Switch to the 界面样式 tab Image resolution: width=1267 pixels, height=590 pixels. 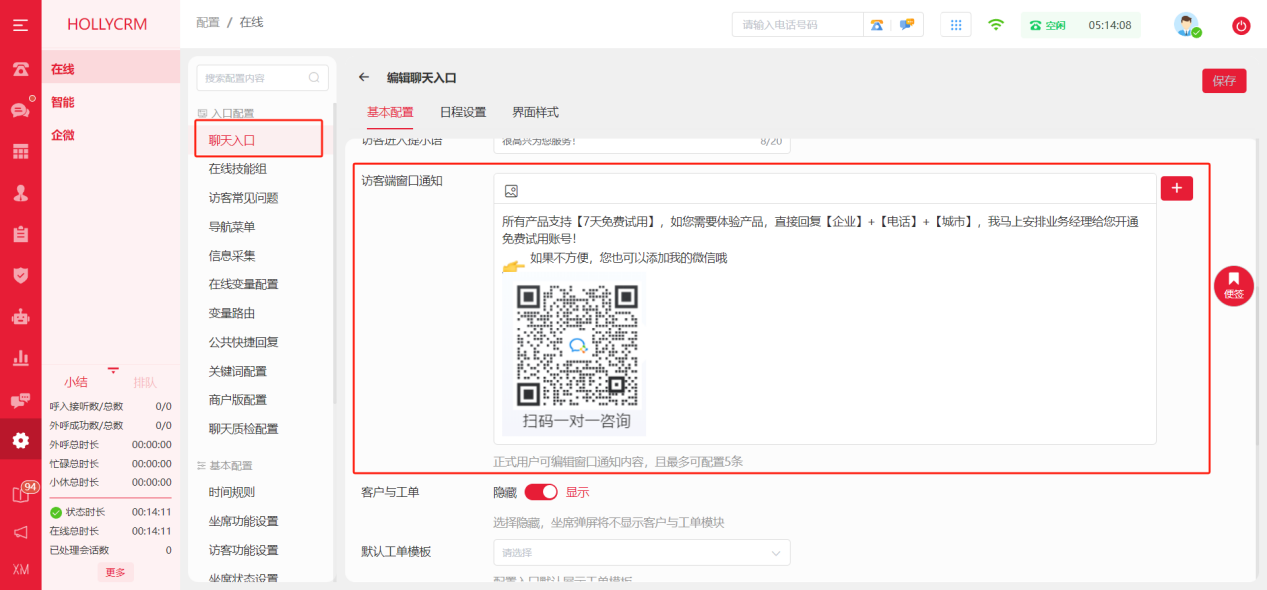pyautogui.click(x=536, y=112)
